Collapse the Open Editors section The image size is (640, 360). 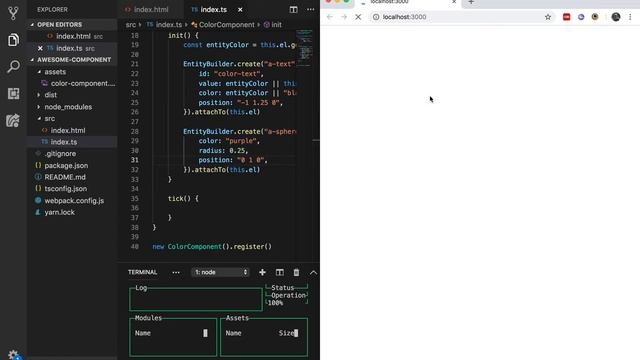tap(73, 24)
